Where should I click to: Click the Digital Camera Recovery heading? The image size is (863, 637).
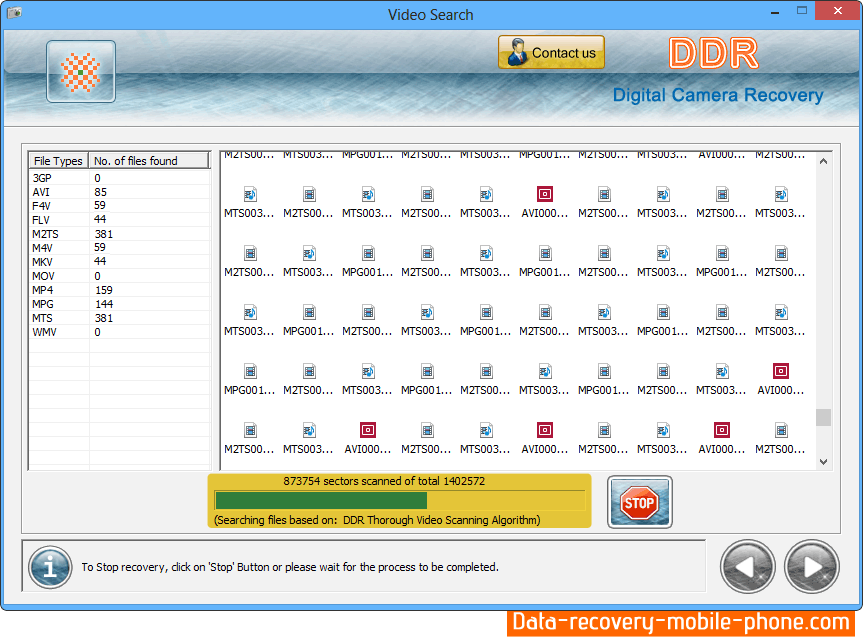[718, 95]
